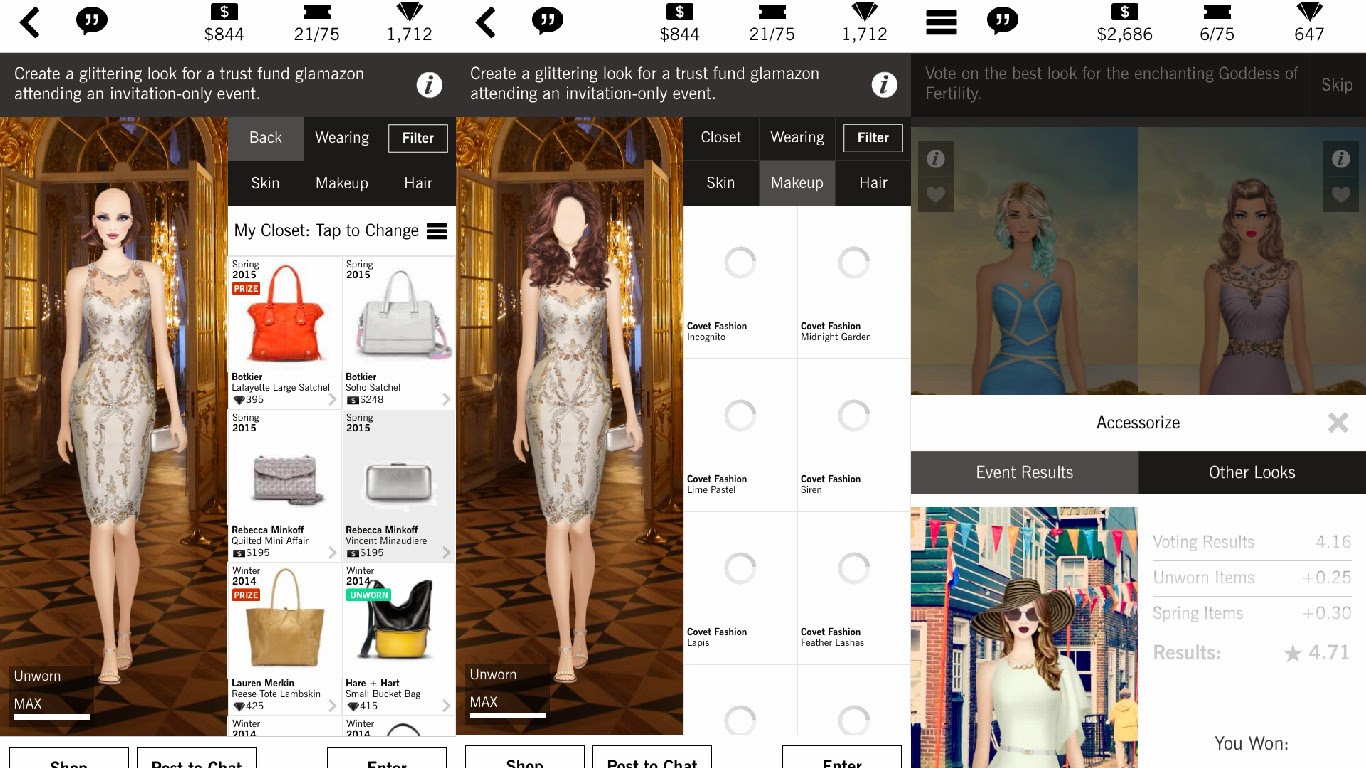
Task: Skip voting on the Goddess of Fertility
Action: [1337, 85]
